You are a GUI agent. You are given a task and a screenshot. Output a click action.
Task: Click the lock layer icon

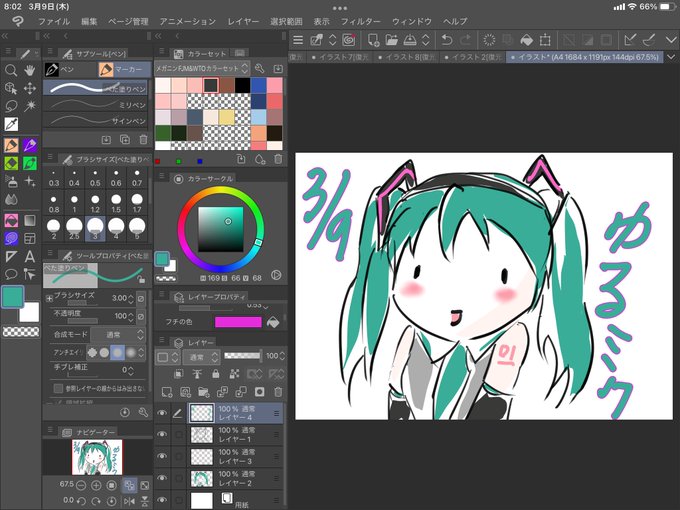click(x=216, y=374)
